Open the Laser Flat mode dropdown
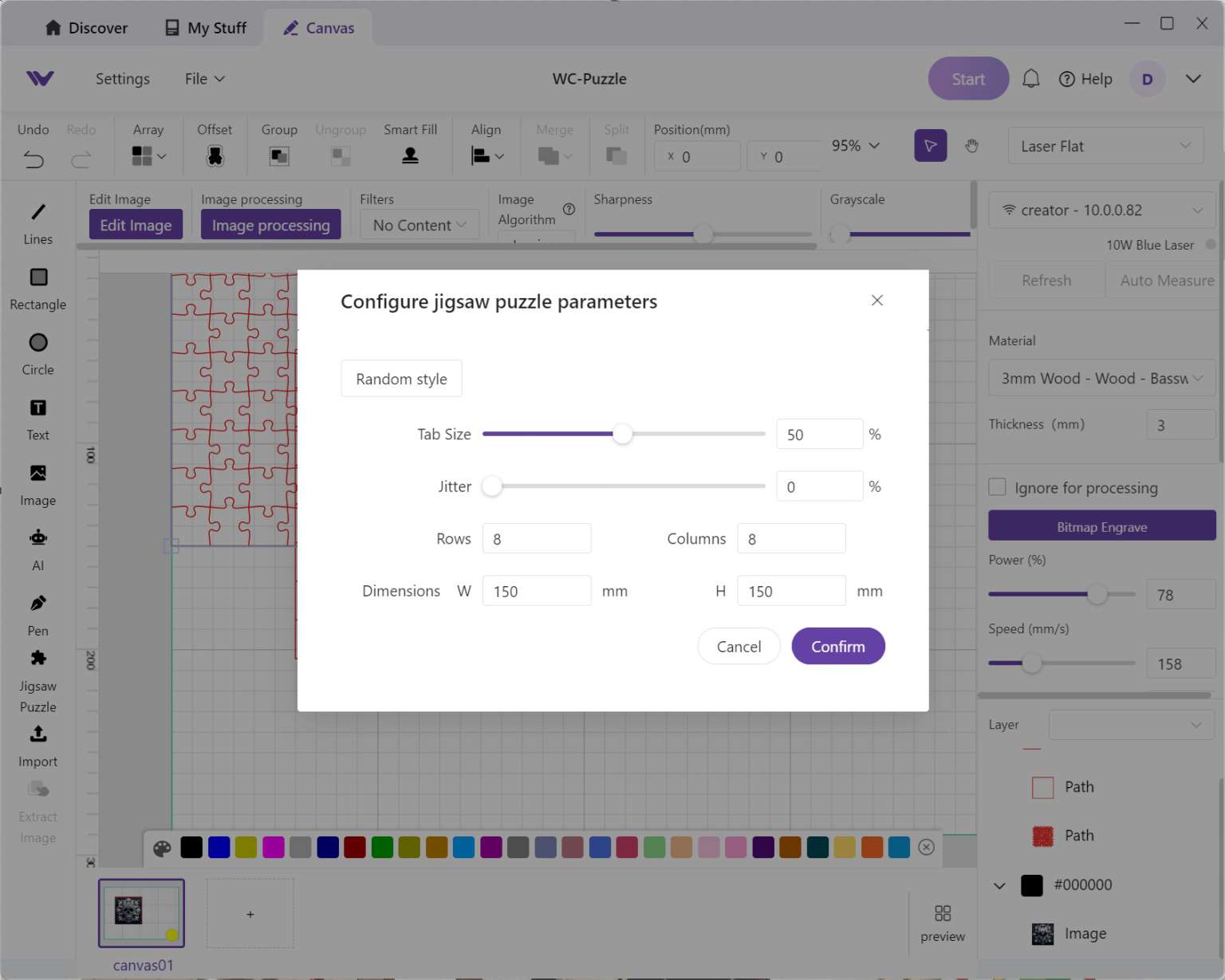1225x980 pixels. (x=1105, y=146)
